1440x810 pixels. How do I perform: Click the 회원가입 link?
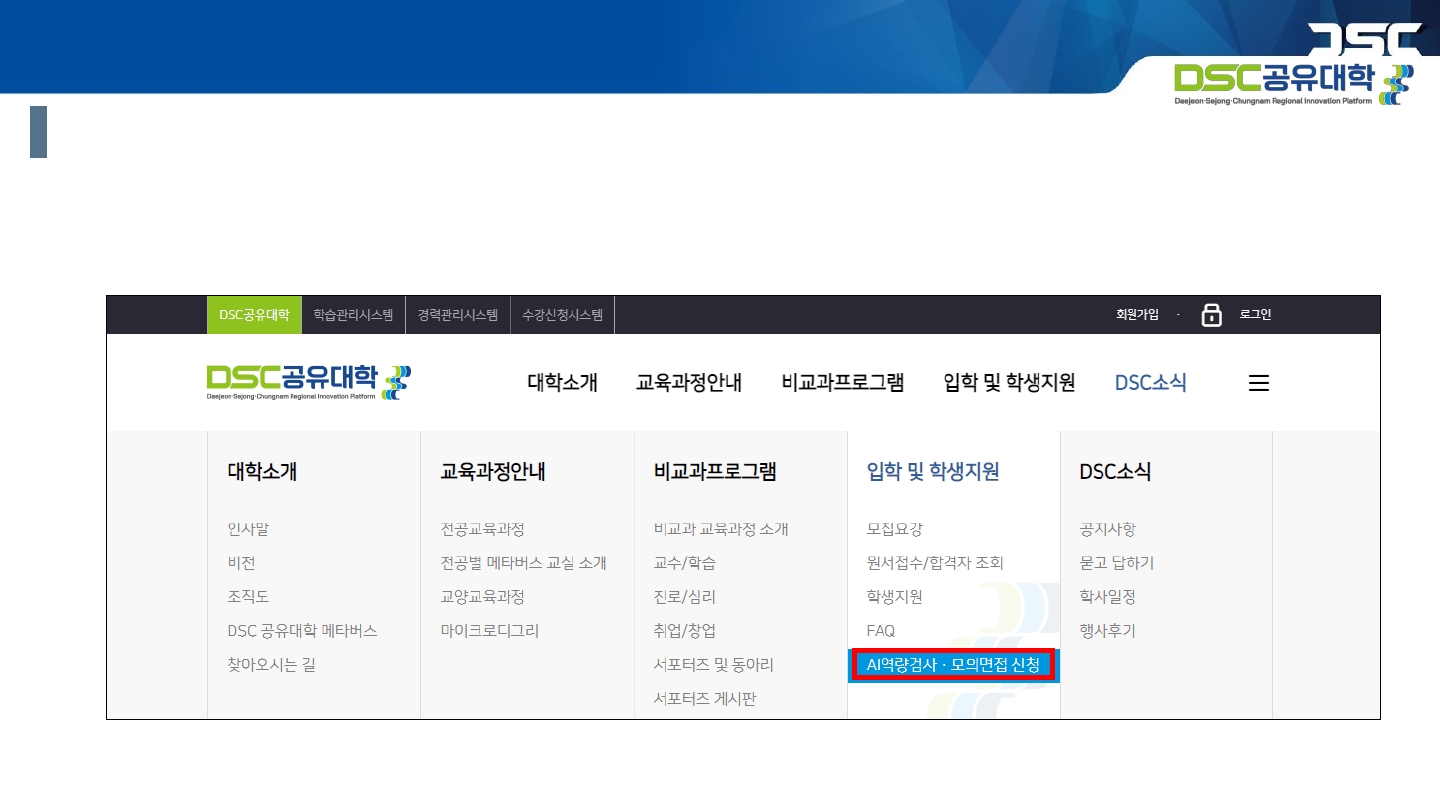tap(1137, 315)
